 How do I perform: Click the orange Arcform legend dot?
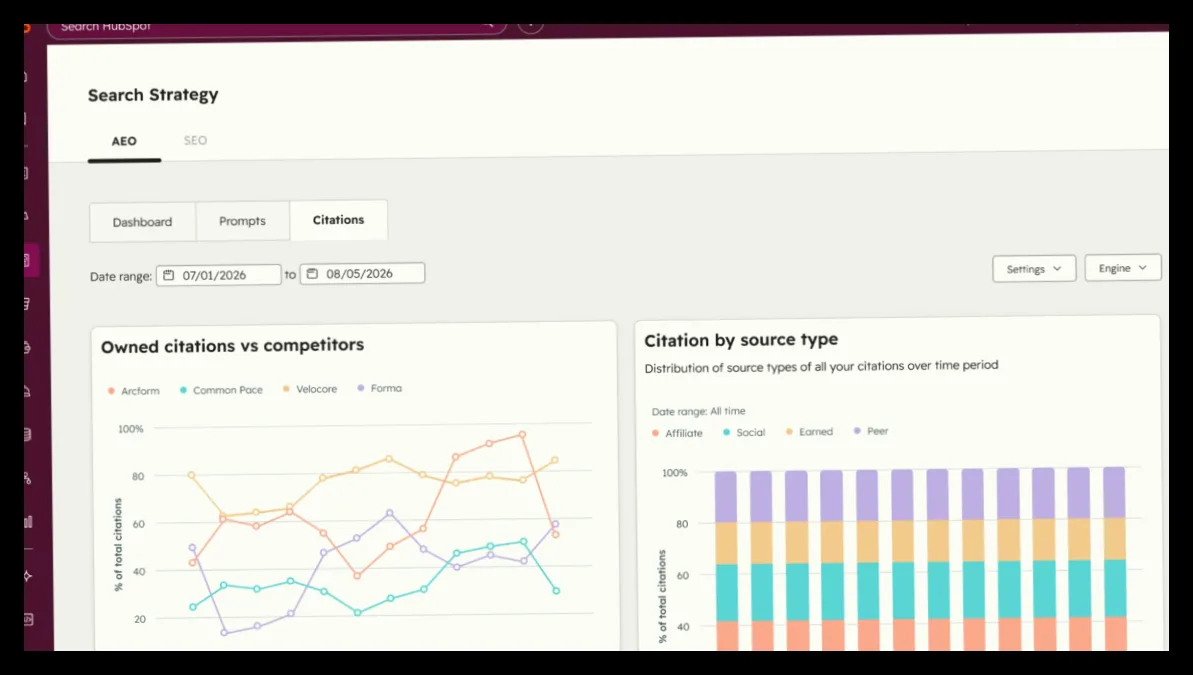111,391
